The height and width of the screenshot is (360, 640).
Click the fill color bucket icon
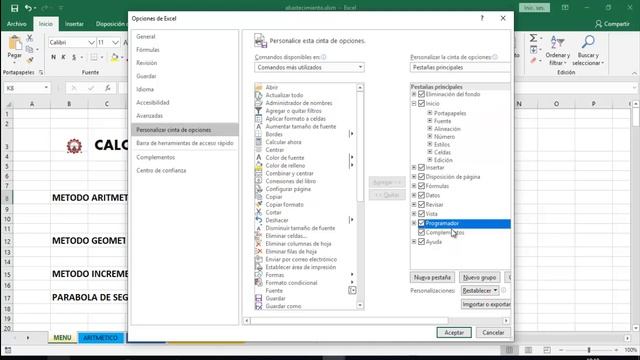pyautogui.click(x=114, y=57)
